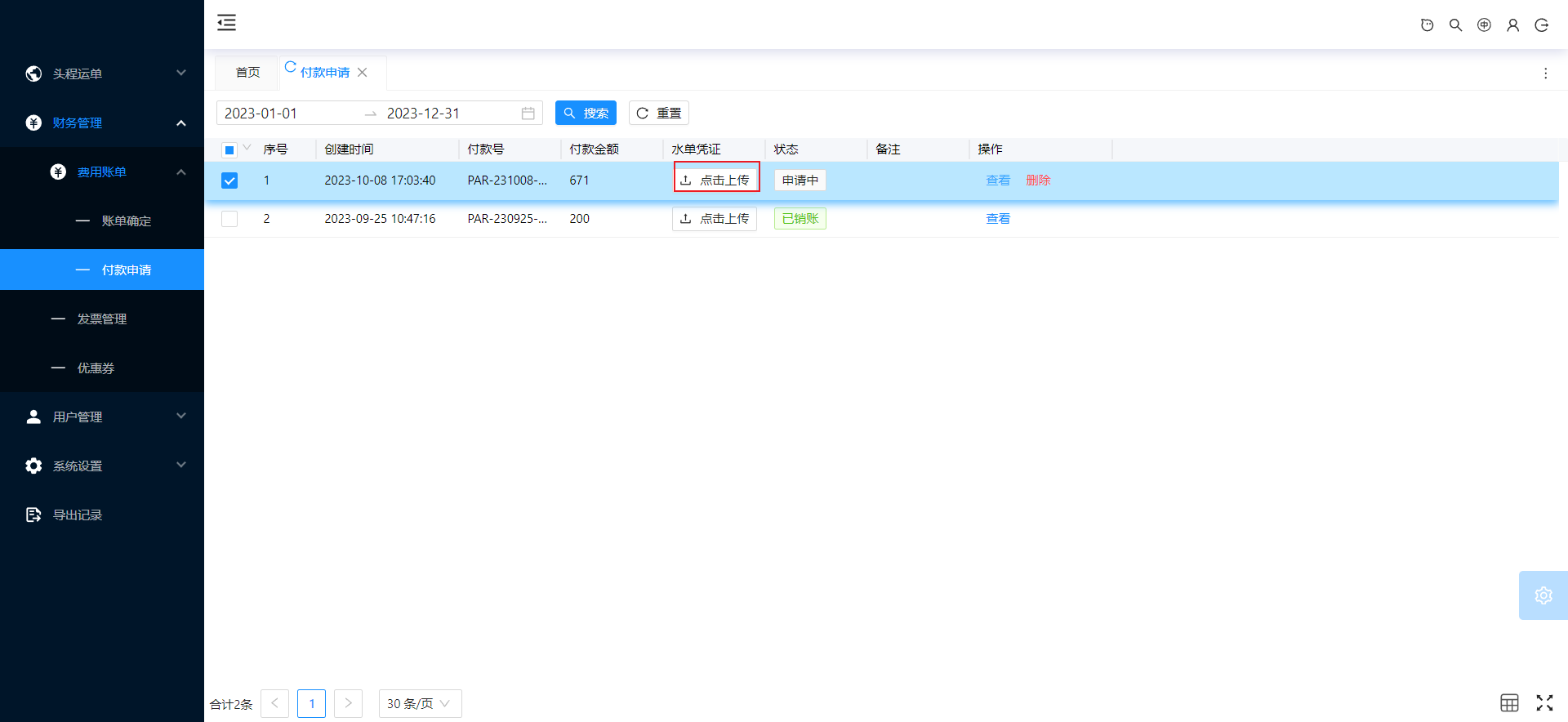
Task: Open the 30 条/页 page size dropdown
Action: 420,703
